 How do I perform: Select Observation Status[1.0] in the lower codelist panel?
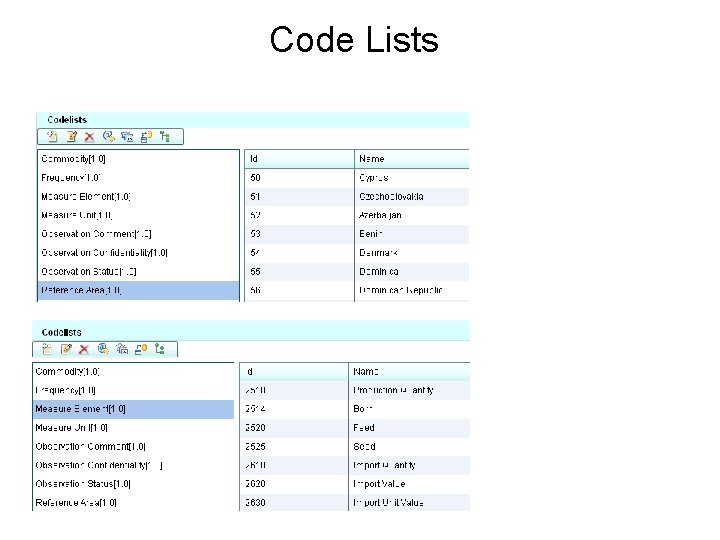pyautogui.click(x=133, y=484)
